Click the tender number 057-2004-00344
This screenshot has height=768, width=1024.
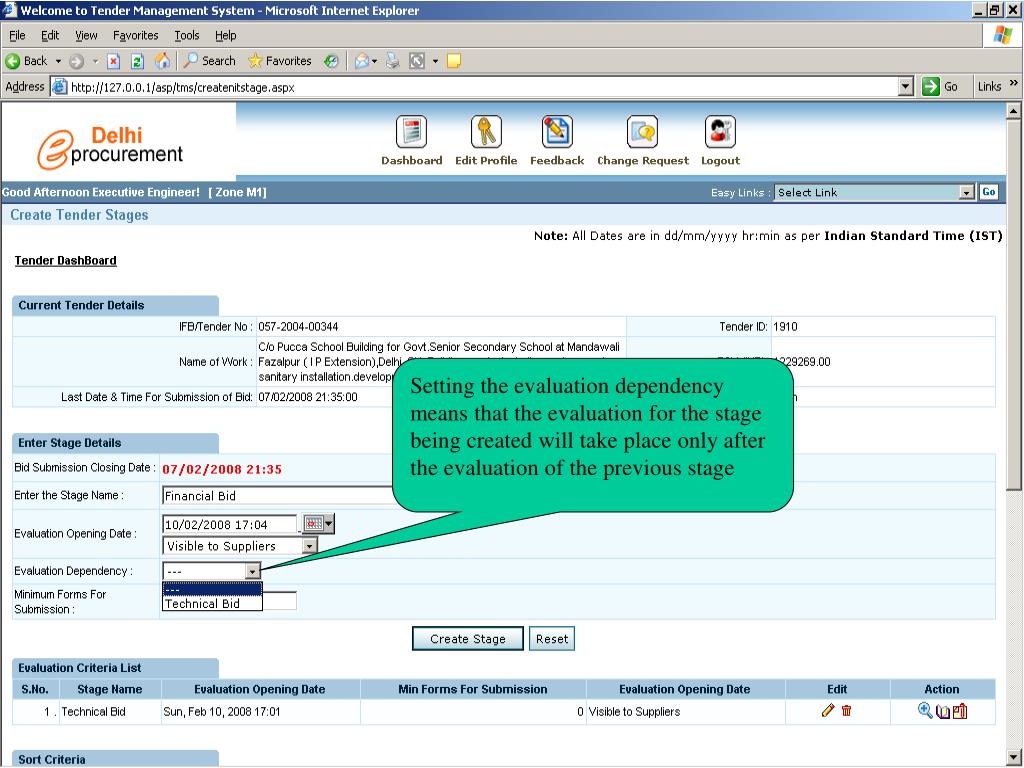pyautogui.click(x=298, y=327)
